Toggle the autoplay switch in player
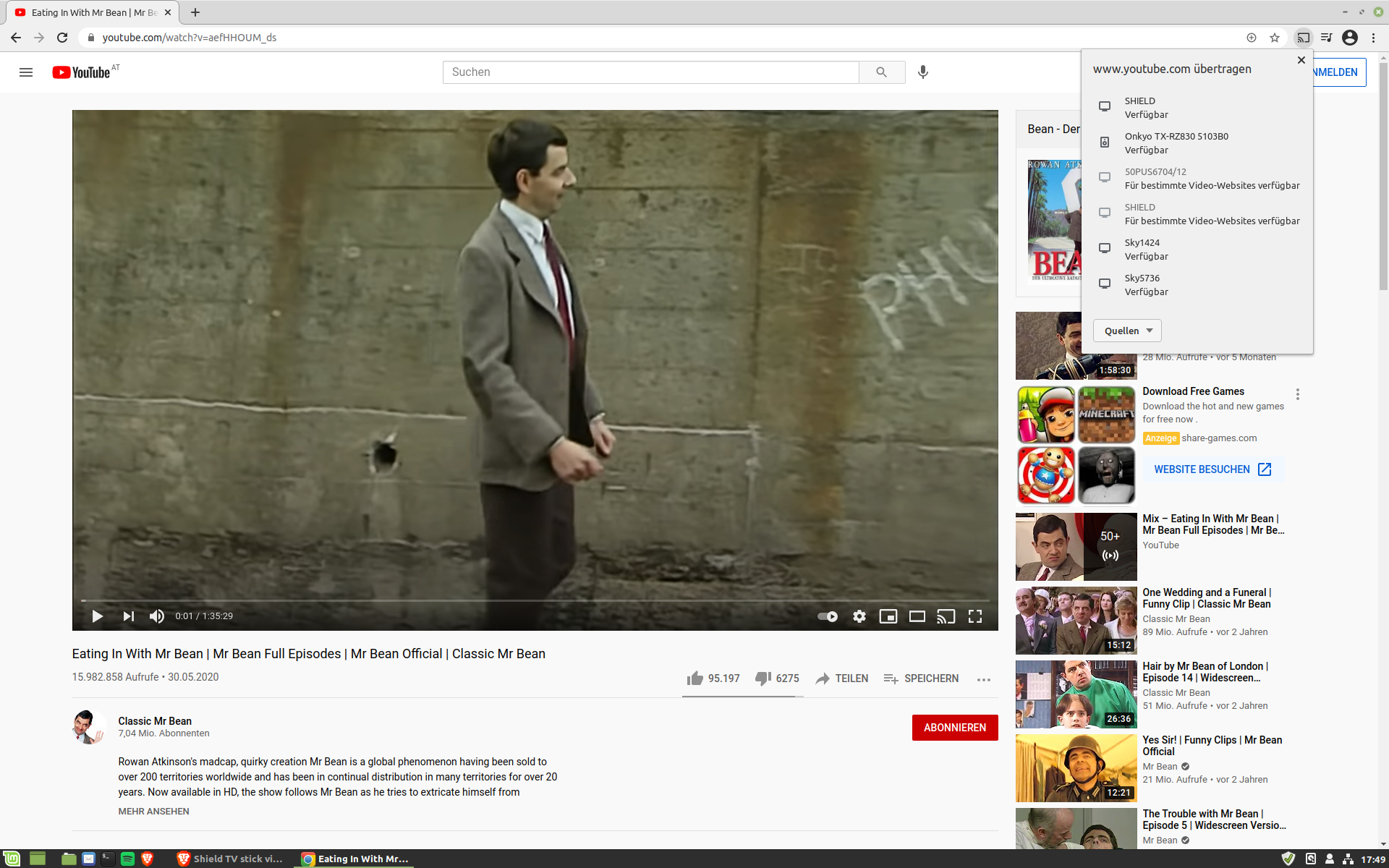 click(828, 616)
